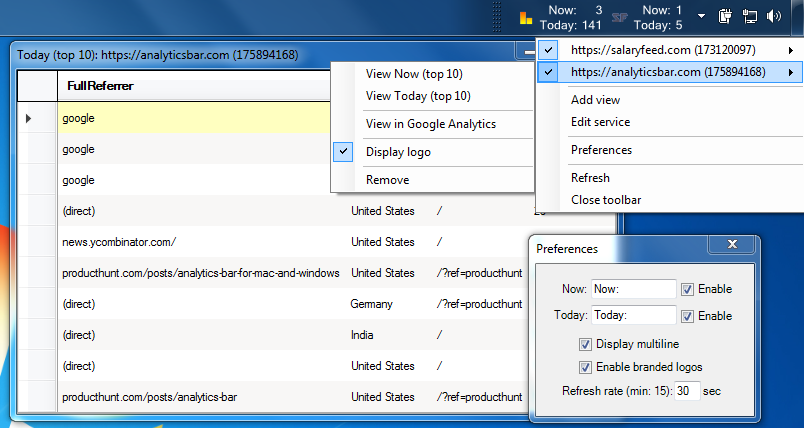Expand the analyticsbar.com submenu arrow
Image resolution: width=804 pixels, height=428 pixels.
click(x=791, y=73)
